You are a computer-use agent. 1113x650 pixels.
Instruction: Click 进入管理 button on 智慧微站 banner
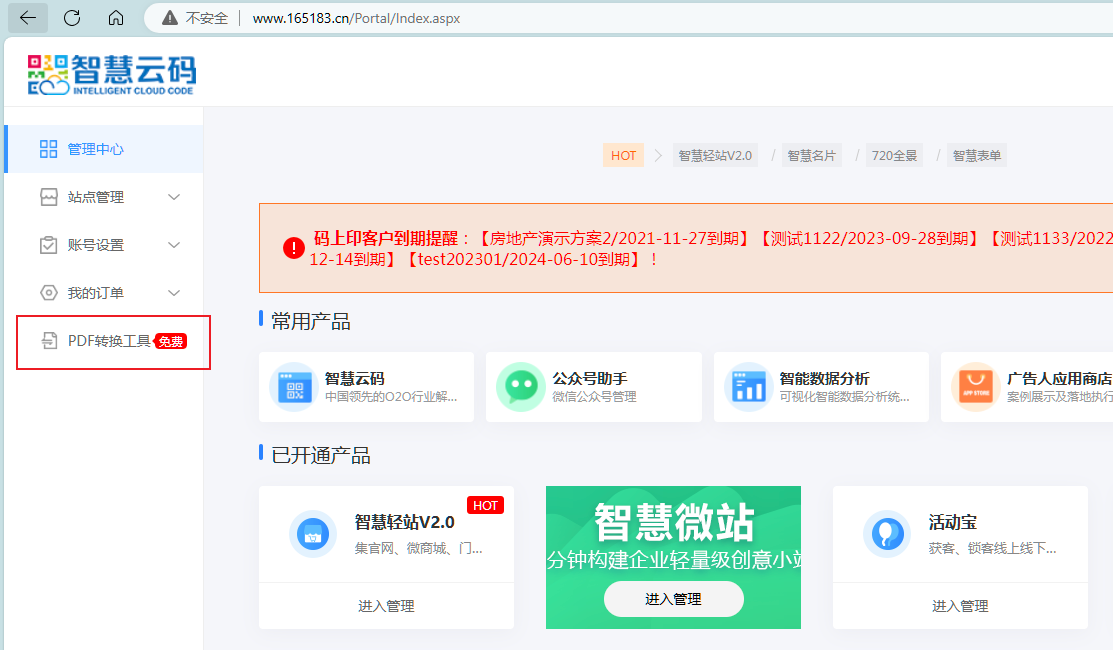point(673,599)
